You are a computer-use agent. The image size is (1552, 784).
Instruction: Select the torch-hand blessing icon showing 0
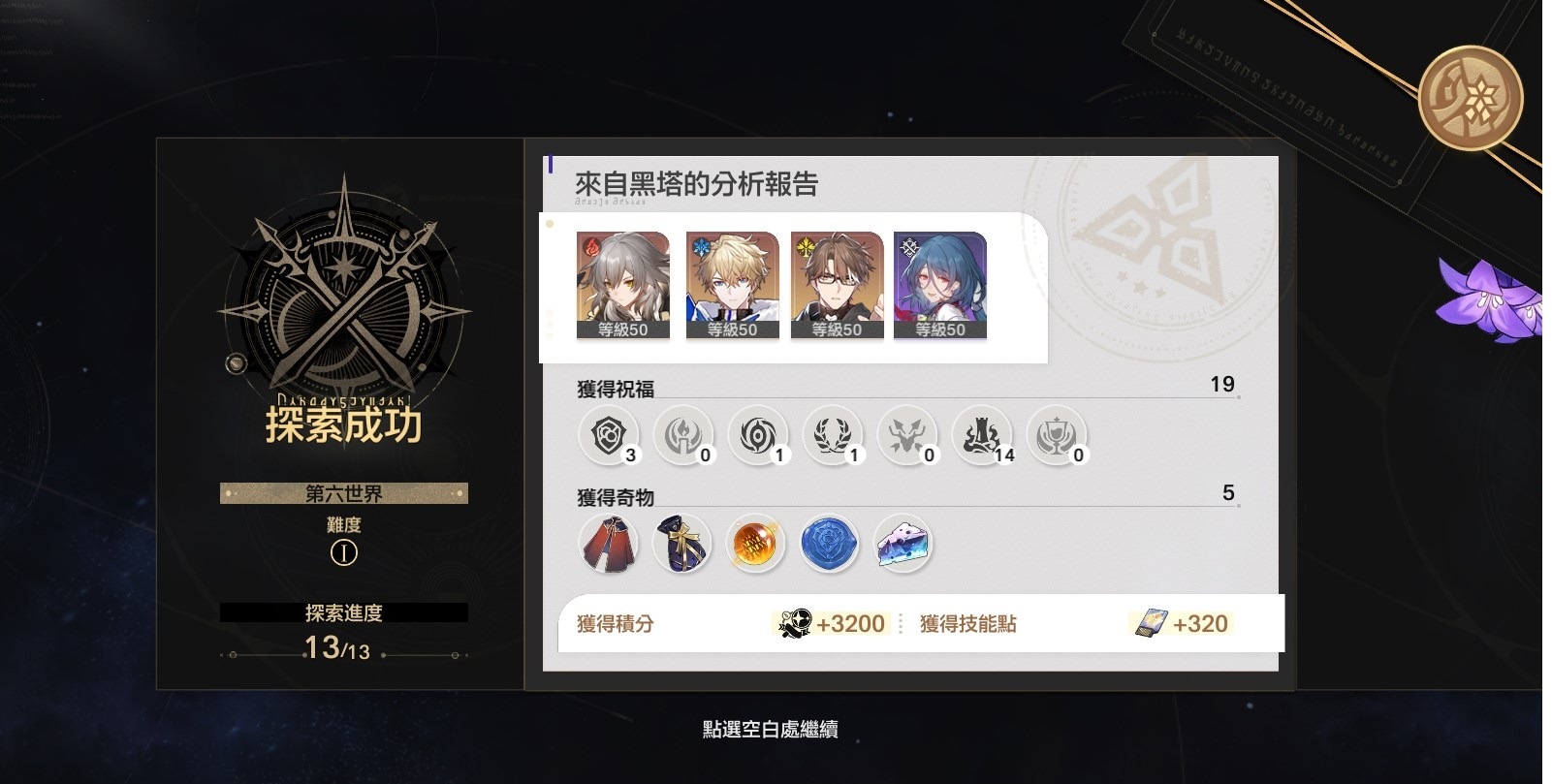pyautogui.click(x=683, y=435)
